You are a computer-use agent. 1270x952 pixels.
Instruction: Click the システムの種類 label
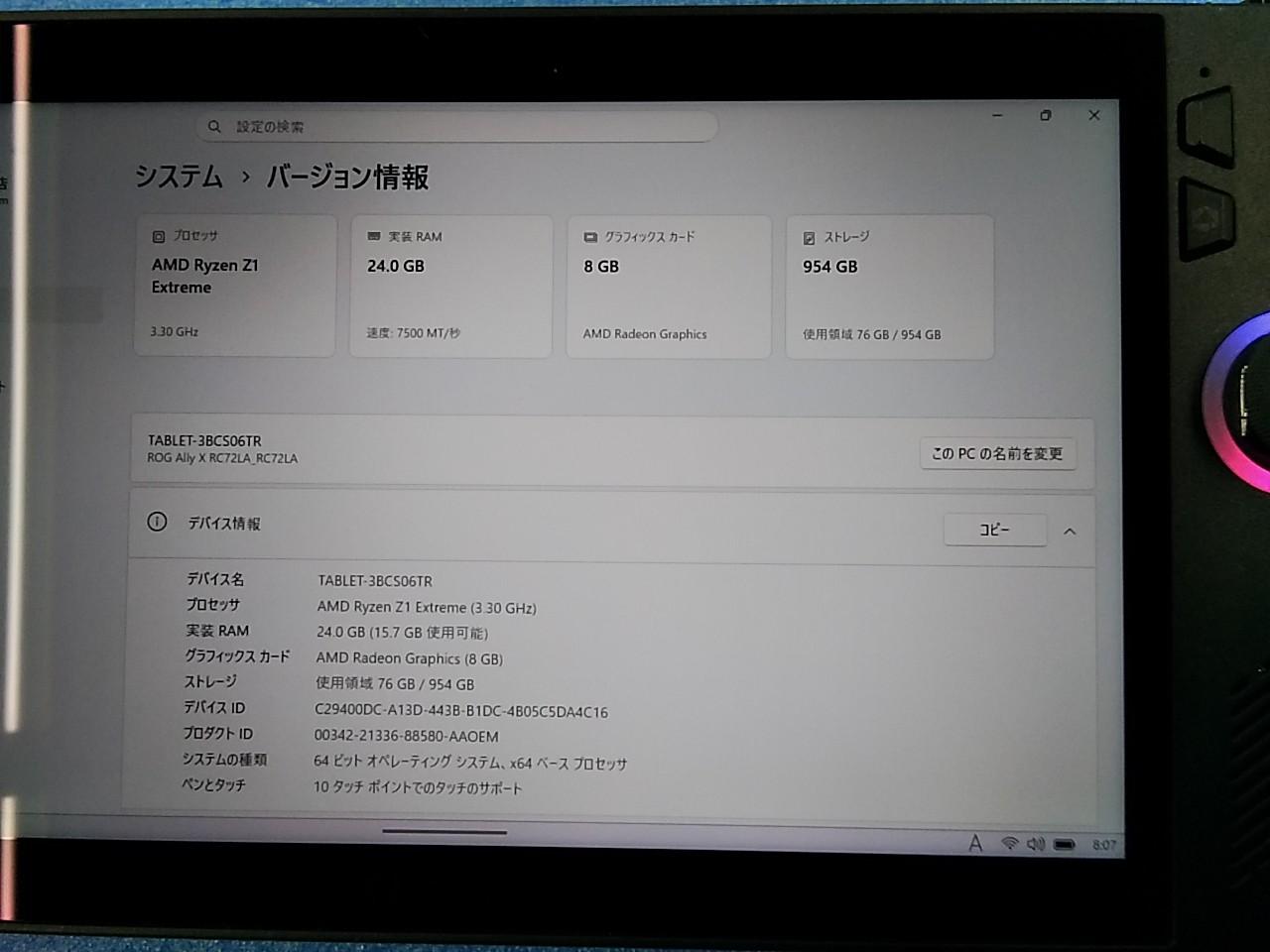(224, 759)
